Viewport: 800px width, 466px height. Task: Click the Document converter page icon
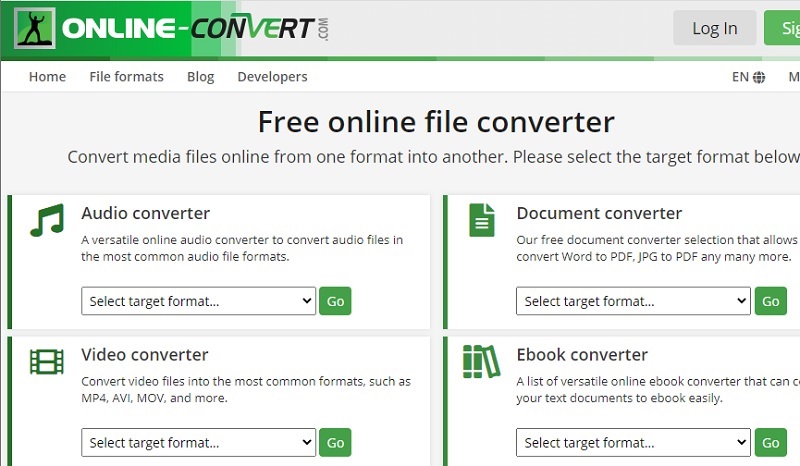coord(482,220)
